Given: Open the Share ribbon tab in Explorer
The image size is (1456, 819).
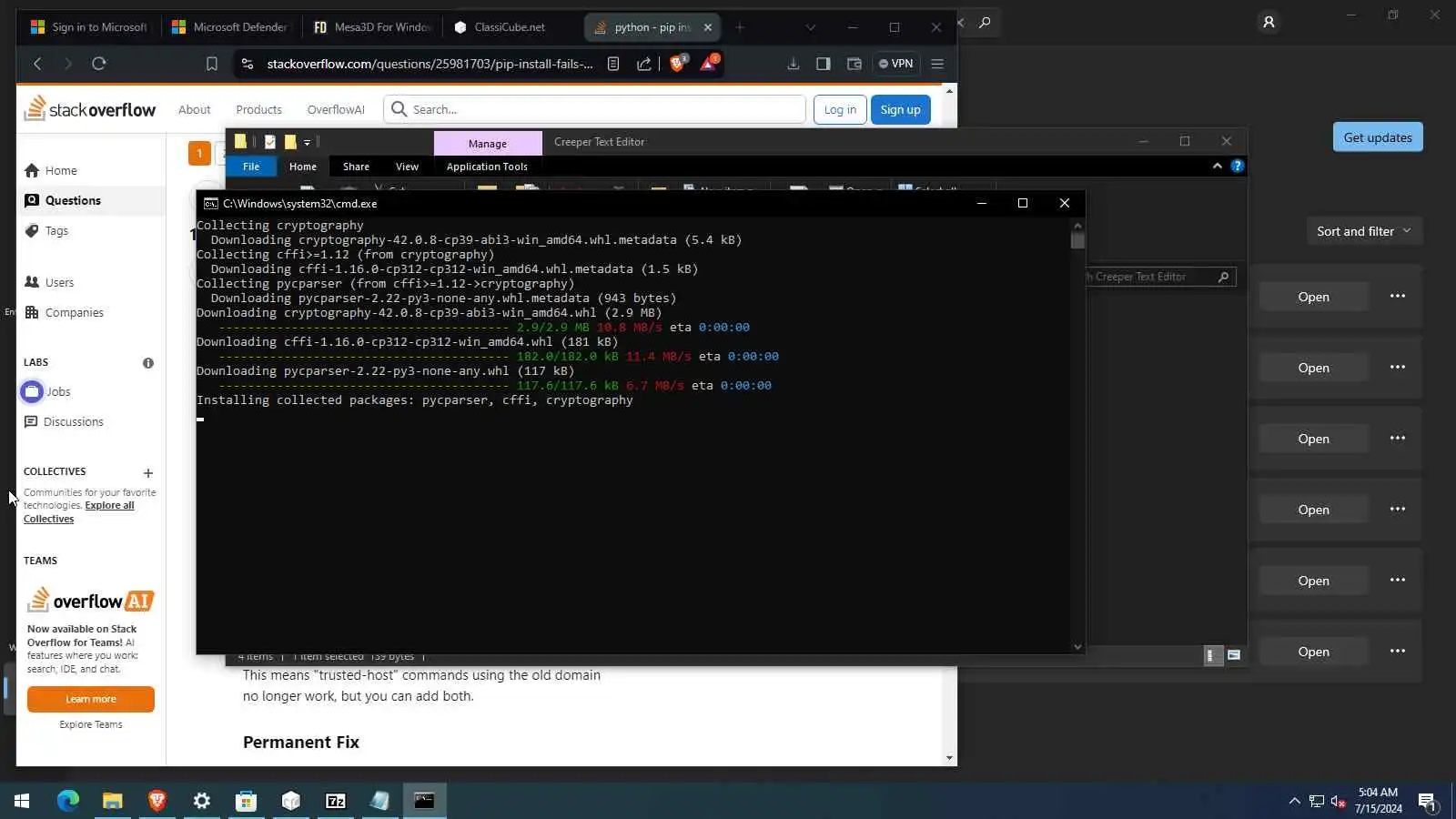Looking at the screenshot, I should [x=356, y=167].
